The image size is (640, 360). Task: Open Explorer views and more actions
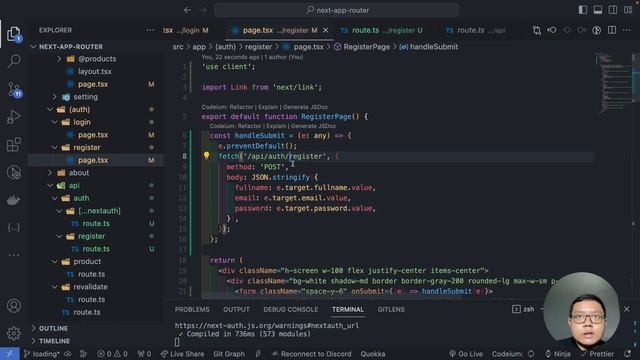(150, 30)
